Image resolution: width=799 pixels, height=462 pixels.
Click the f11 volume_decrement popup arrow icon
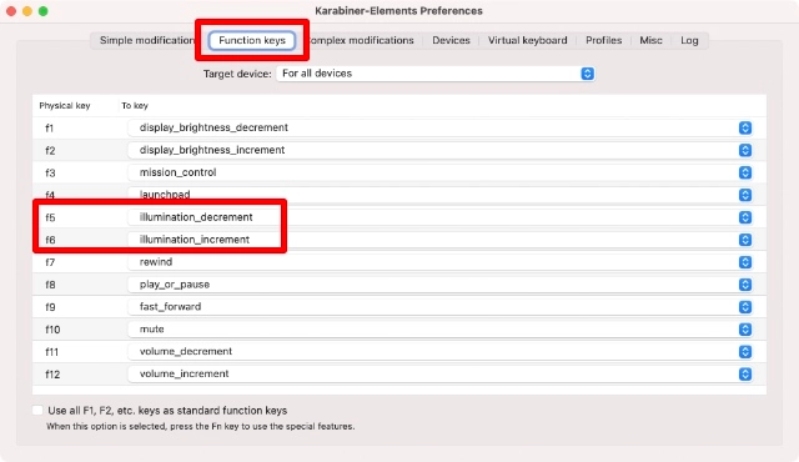[744, 352]
